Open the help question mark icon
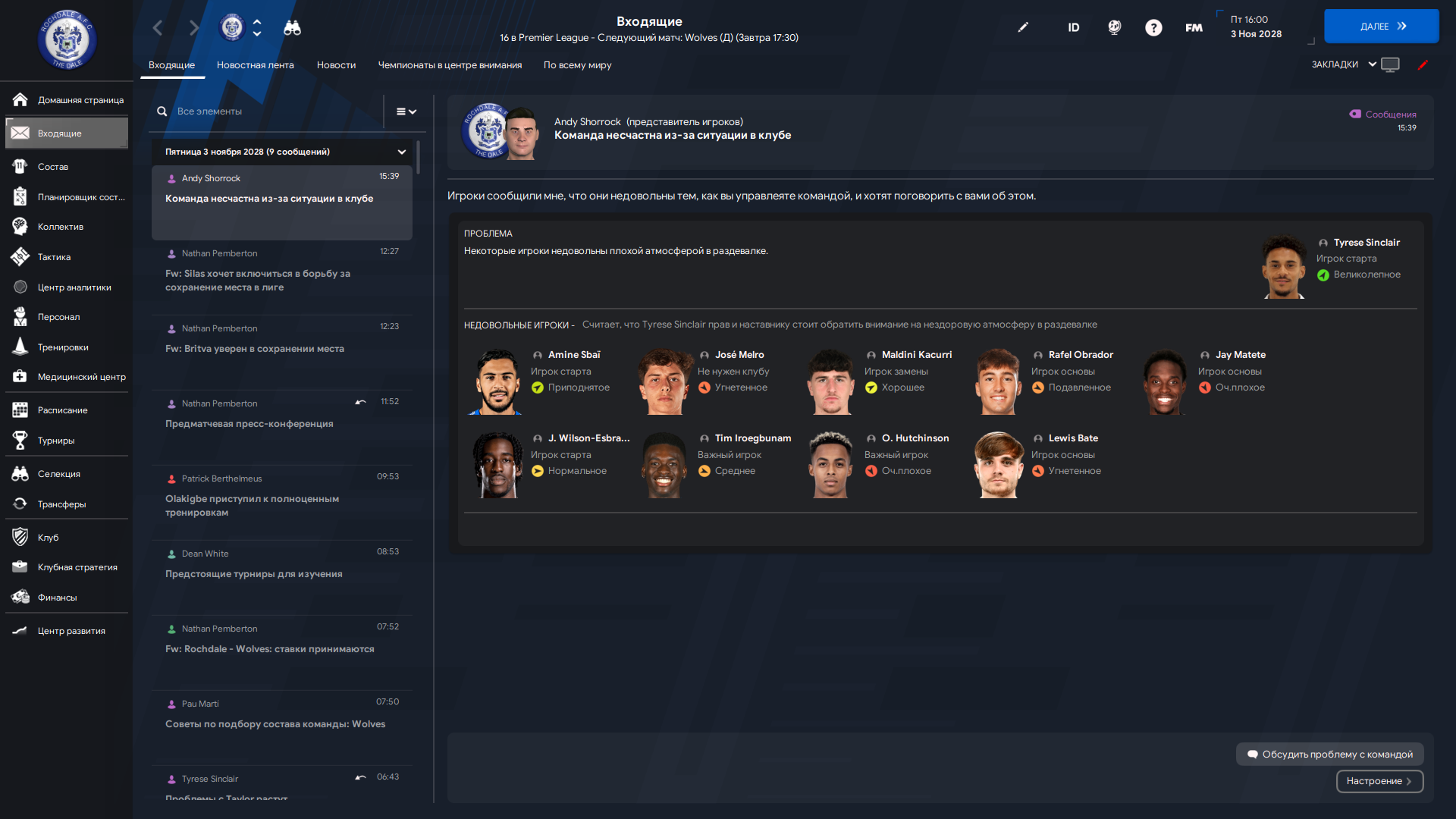This screenshot has width=1456, height=819. click(1153, 27)
